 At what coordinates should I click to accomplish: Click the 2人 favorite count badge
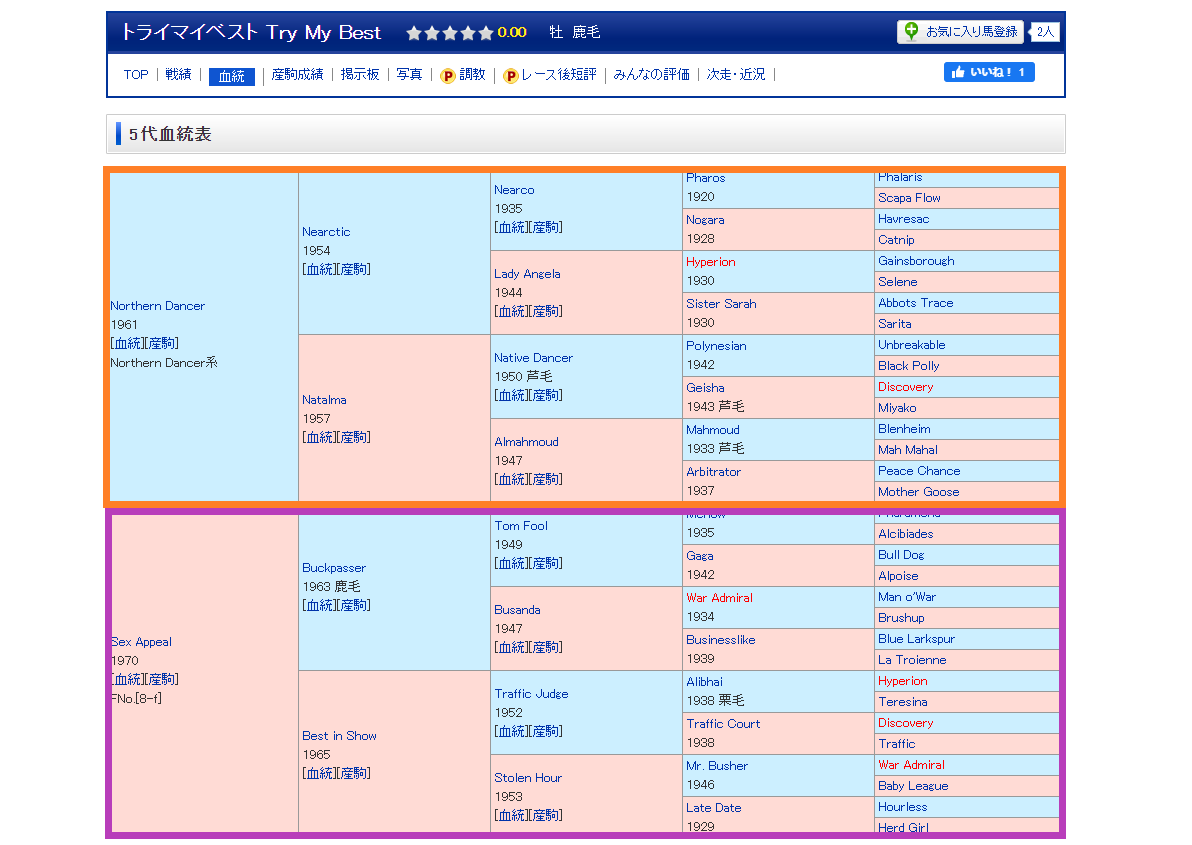(x=1045, y=32)
